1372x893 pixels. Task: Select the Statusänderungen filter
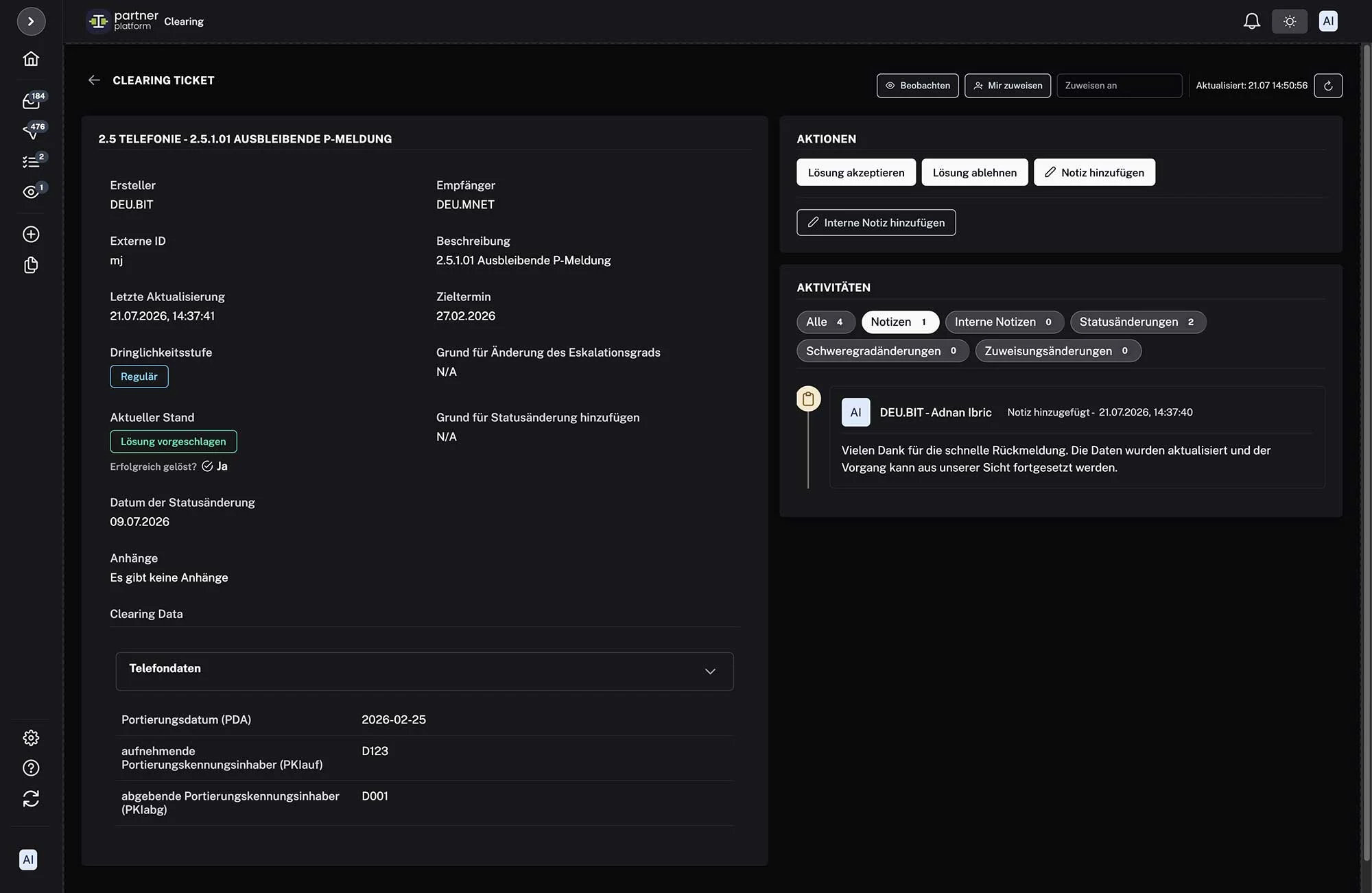[x=1138, y=322]
